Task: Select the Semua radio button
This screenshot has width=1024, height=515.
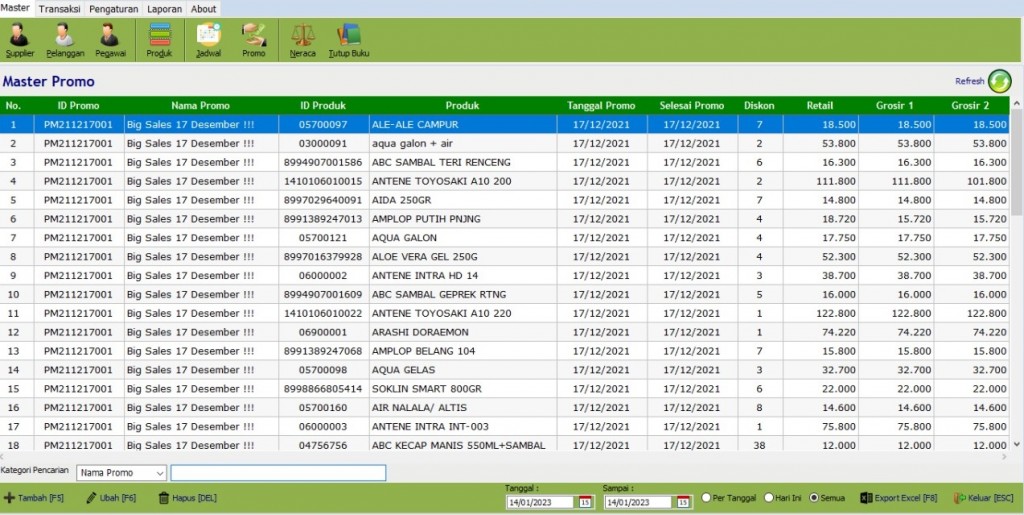Action: point(814,497)
